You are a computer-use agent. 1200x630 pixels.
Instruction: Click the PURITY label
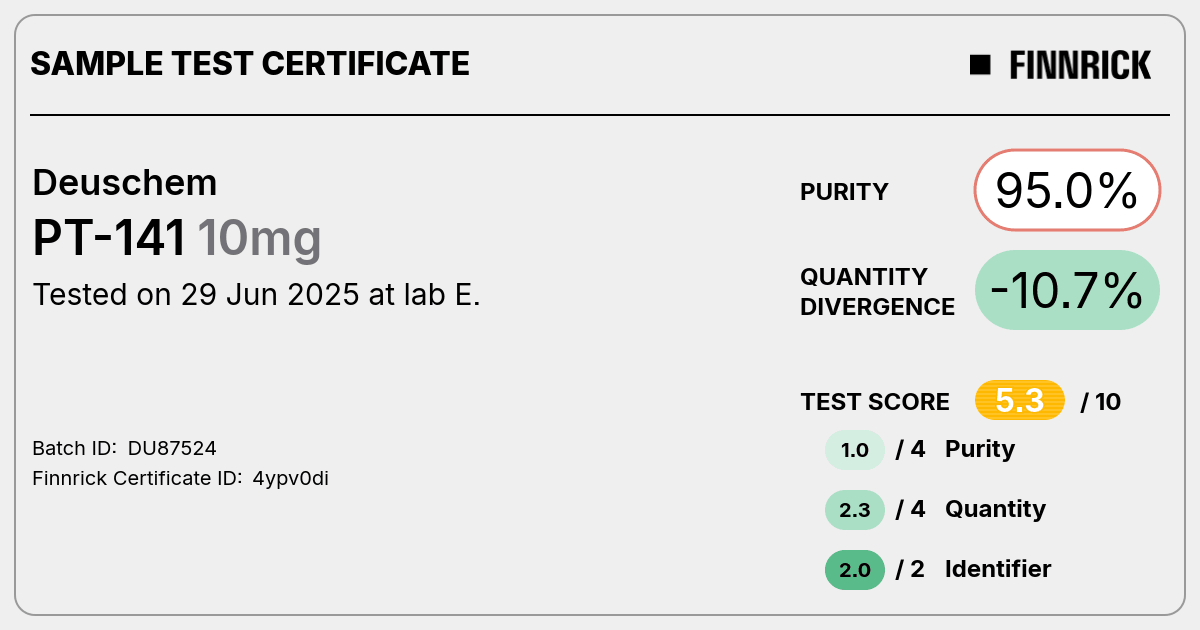[x=844, y=192]
